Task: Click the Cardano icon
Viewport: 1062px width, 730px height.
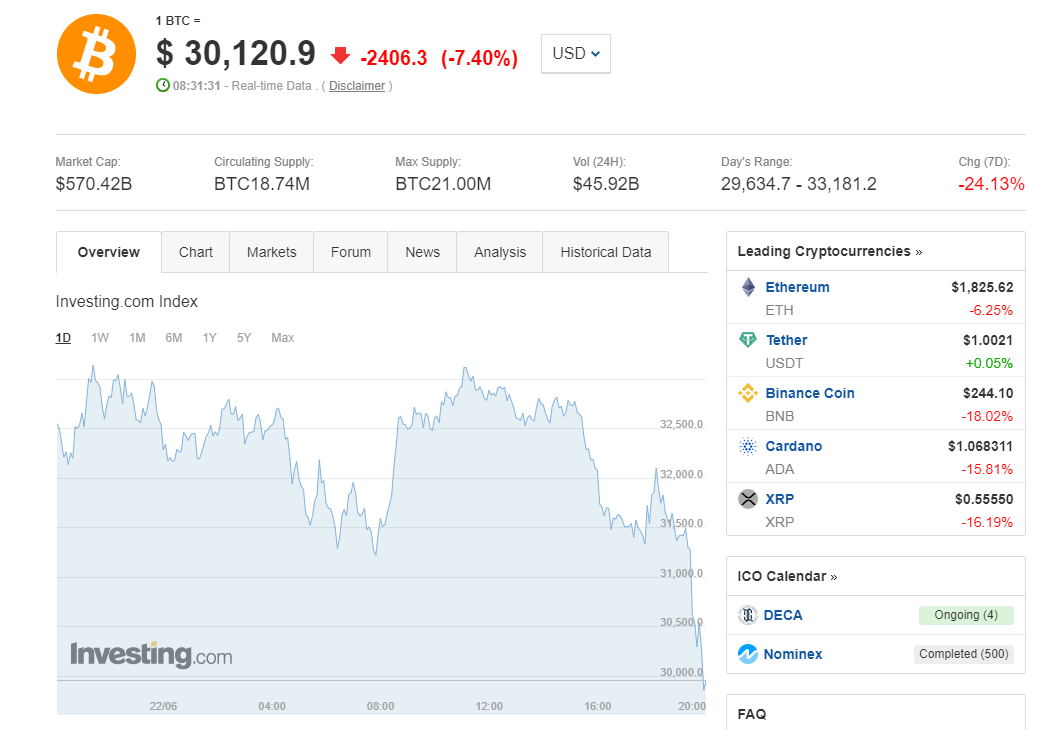Action: click(748, 446)
